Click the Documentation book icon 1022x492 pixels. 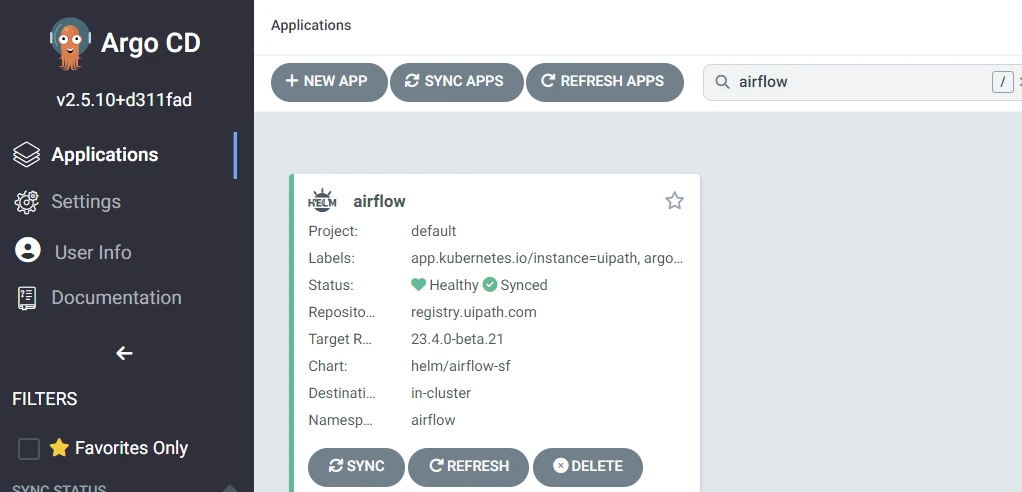point(27,298)
